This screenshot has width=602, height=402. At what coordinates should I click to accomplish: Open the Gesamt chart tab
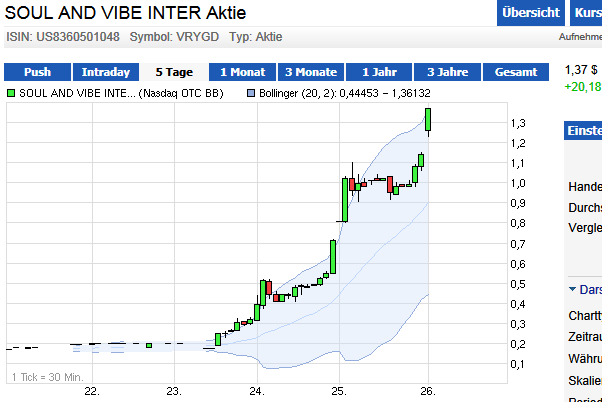[516, 72]
